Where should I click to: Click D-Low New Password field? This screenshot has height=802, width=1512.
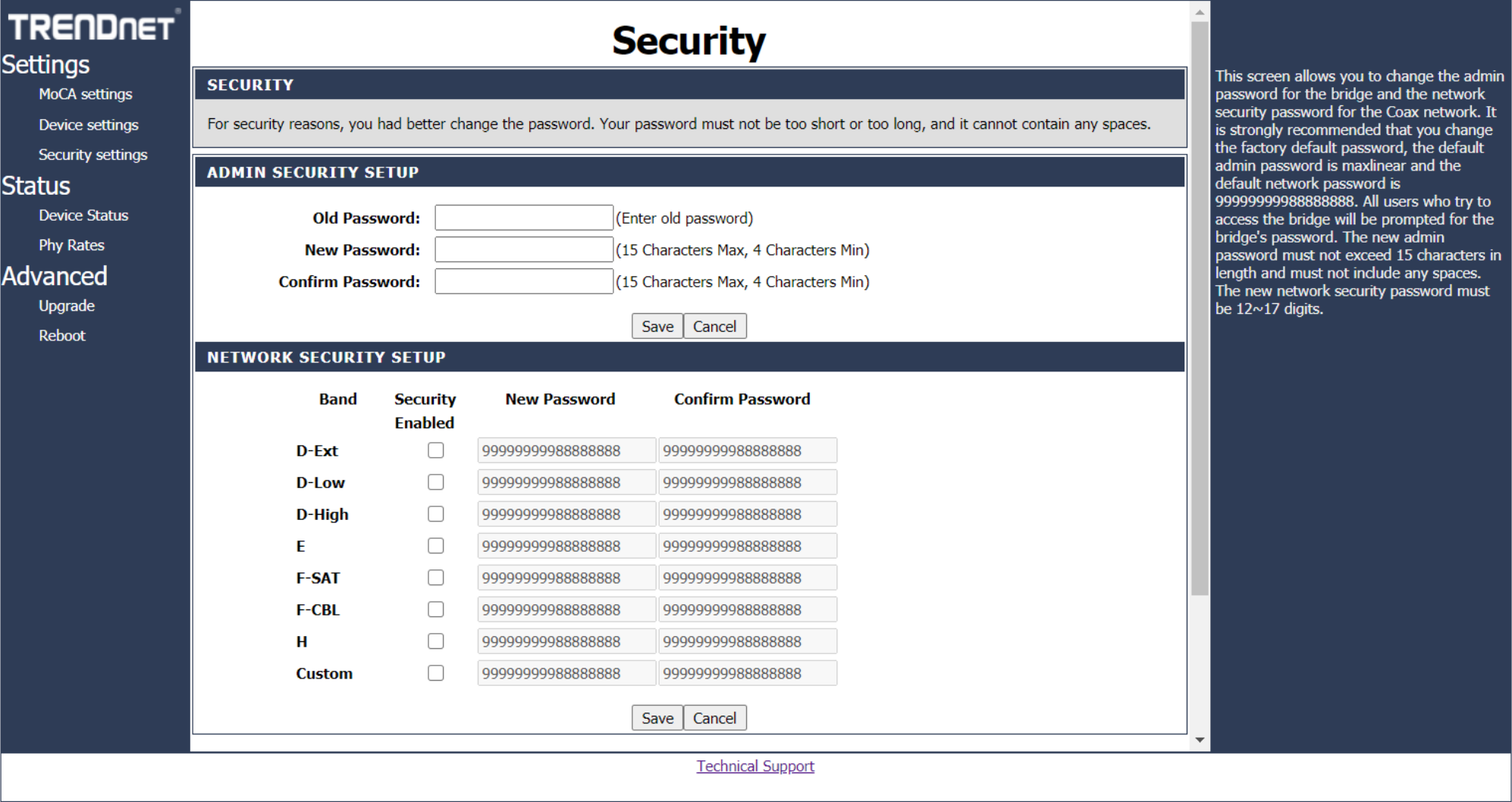click(x=566, y=482)
